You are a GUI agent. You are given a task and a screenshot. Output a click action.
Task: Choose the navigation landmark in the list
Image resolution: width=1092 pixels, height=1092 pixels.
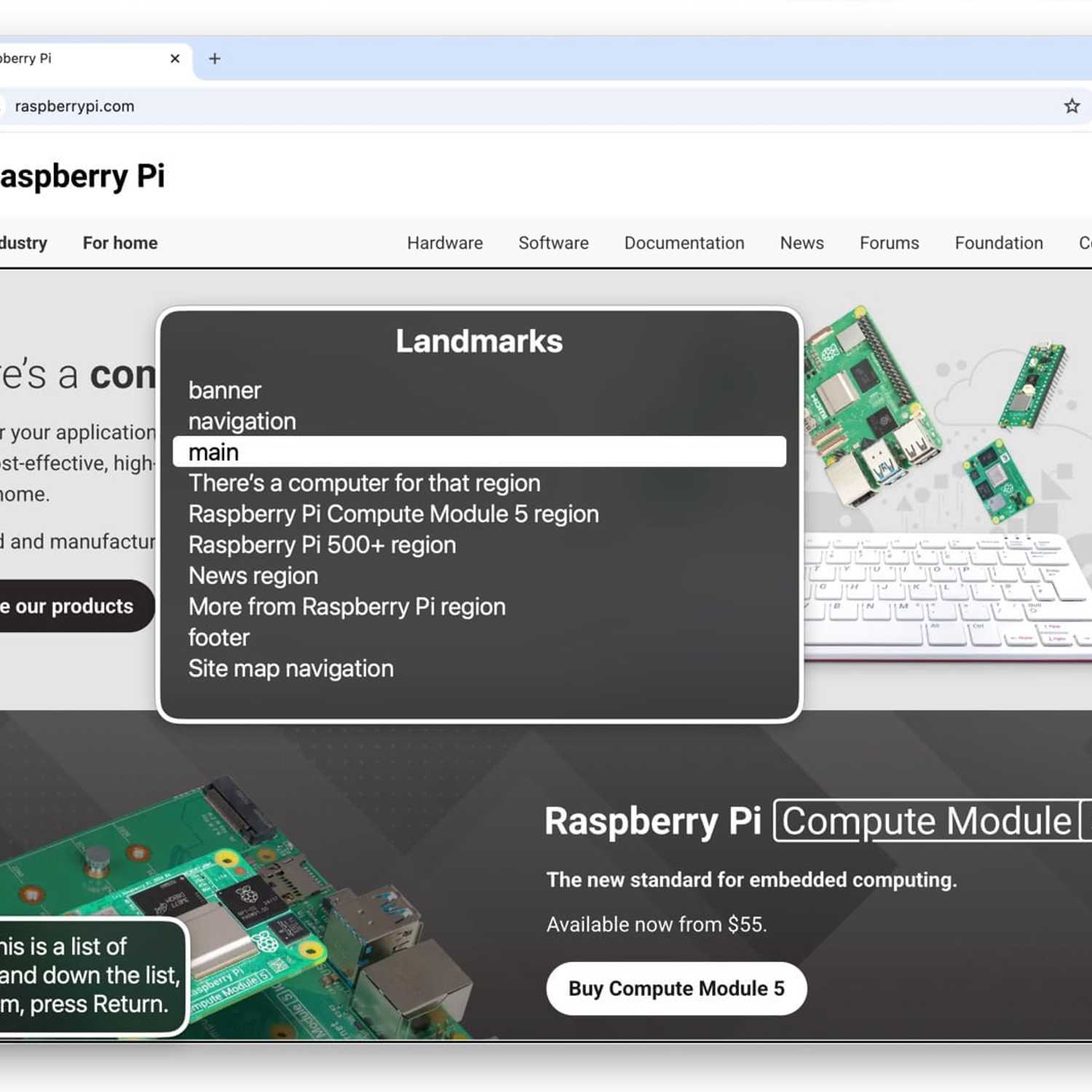[x=242, y=422]
